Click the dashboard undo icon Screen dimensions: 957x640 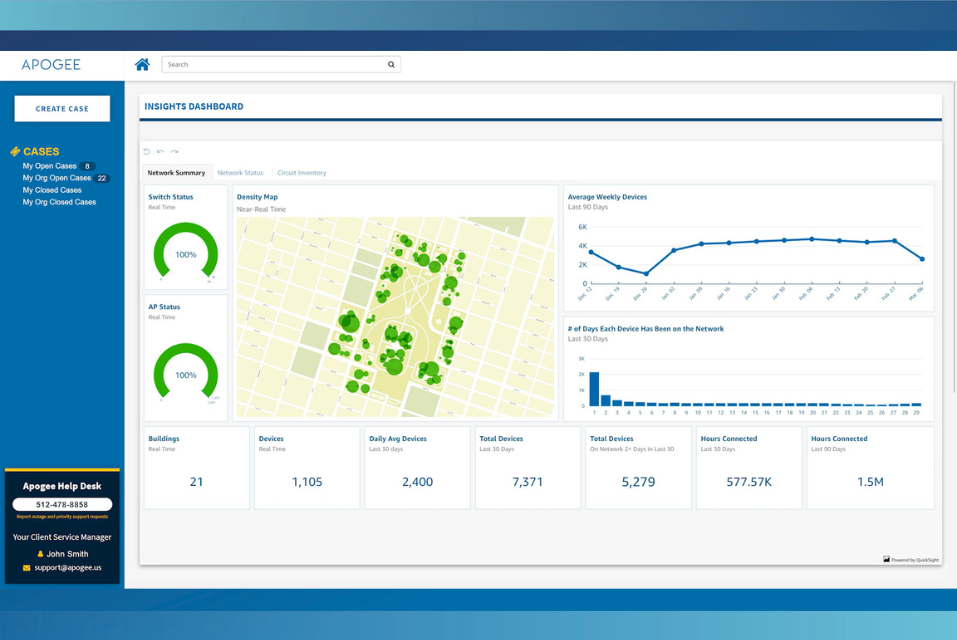pyautogui.click(x=160, y=152)
